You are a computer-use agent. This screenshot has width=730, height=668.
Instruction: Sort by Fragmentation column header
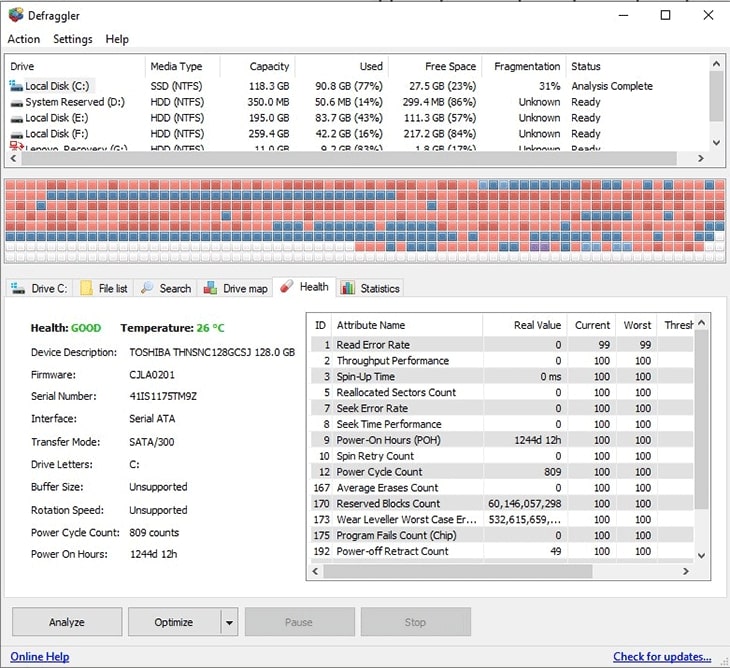526,66
